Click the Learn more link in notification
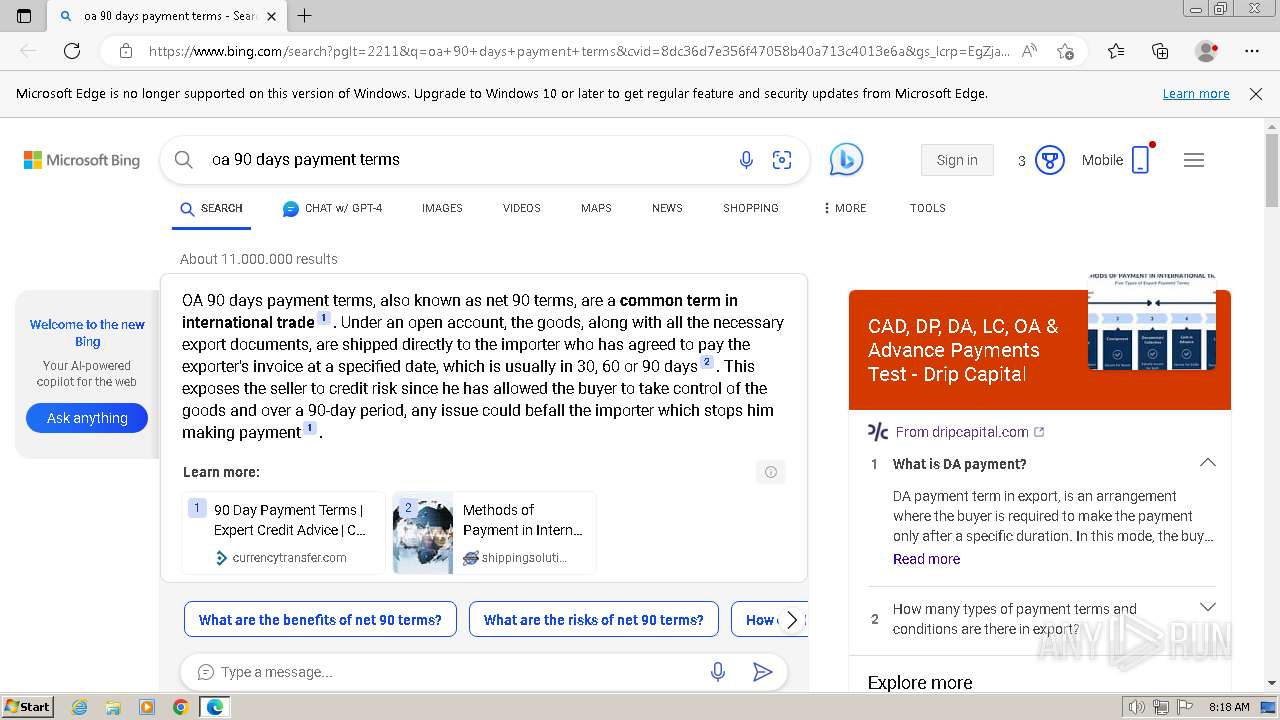Screen dimensions: 1280x720 point(1196,94)
